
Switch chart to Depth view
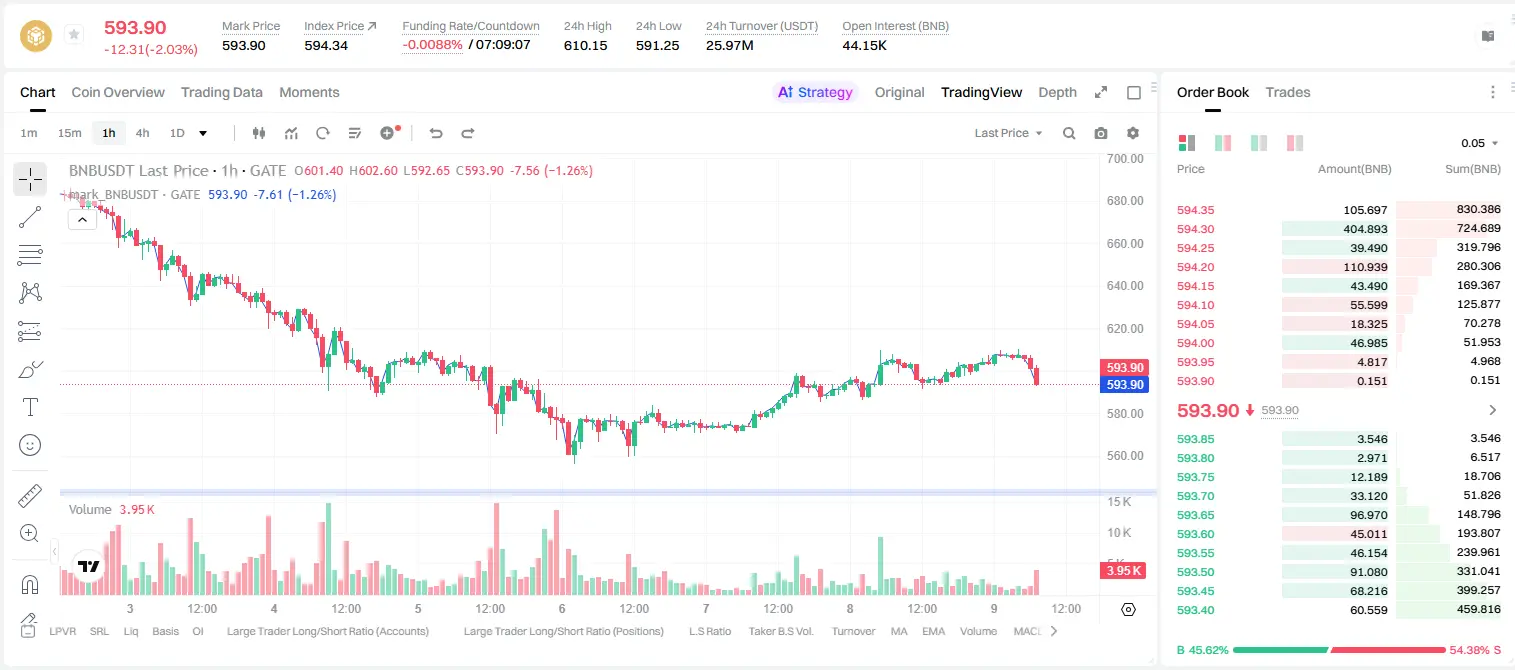[1057, 92]
